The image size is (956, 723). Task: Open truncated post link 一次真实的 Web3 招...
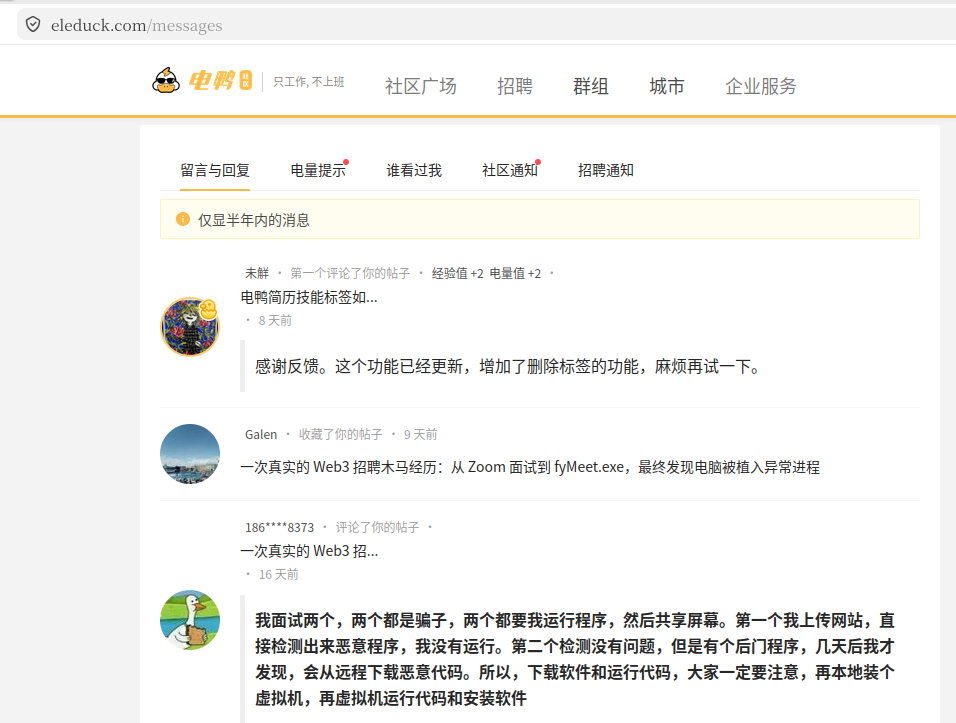click(309, 551)
